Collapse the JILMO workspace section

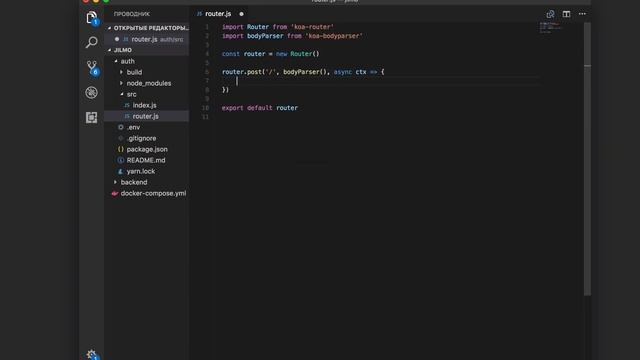point(148,50)
